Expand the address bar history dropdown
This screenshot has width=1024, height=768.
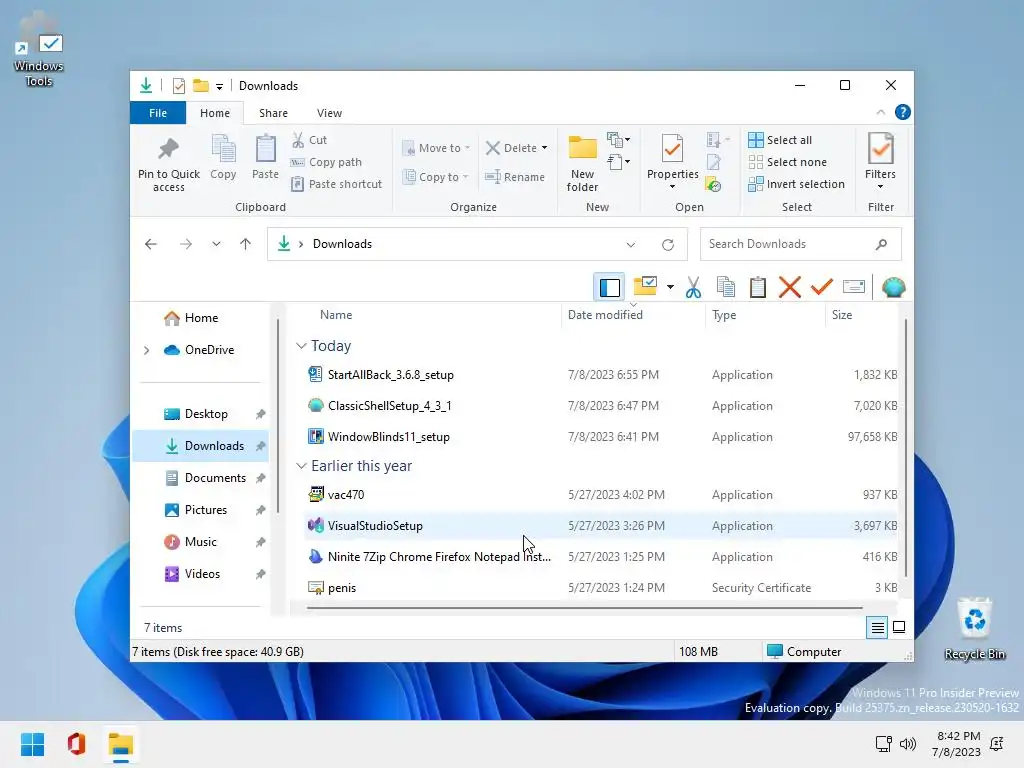pyautogui.click(x=630, y=245)
